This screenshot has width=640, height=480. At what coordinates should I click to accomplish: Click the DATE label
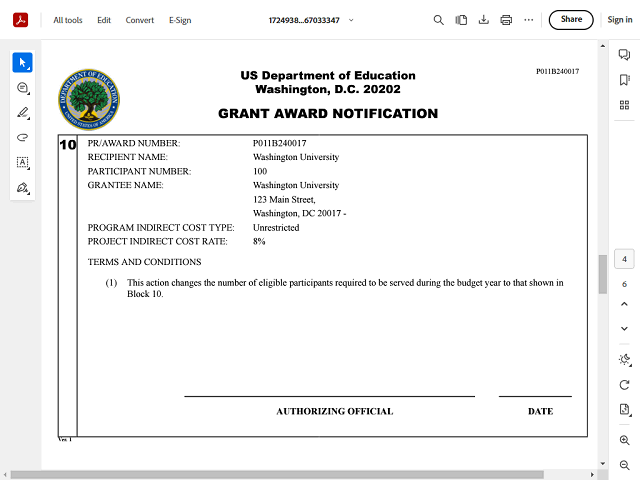(540, 411)
